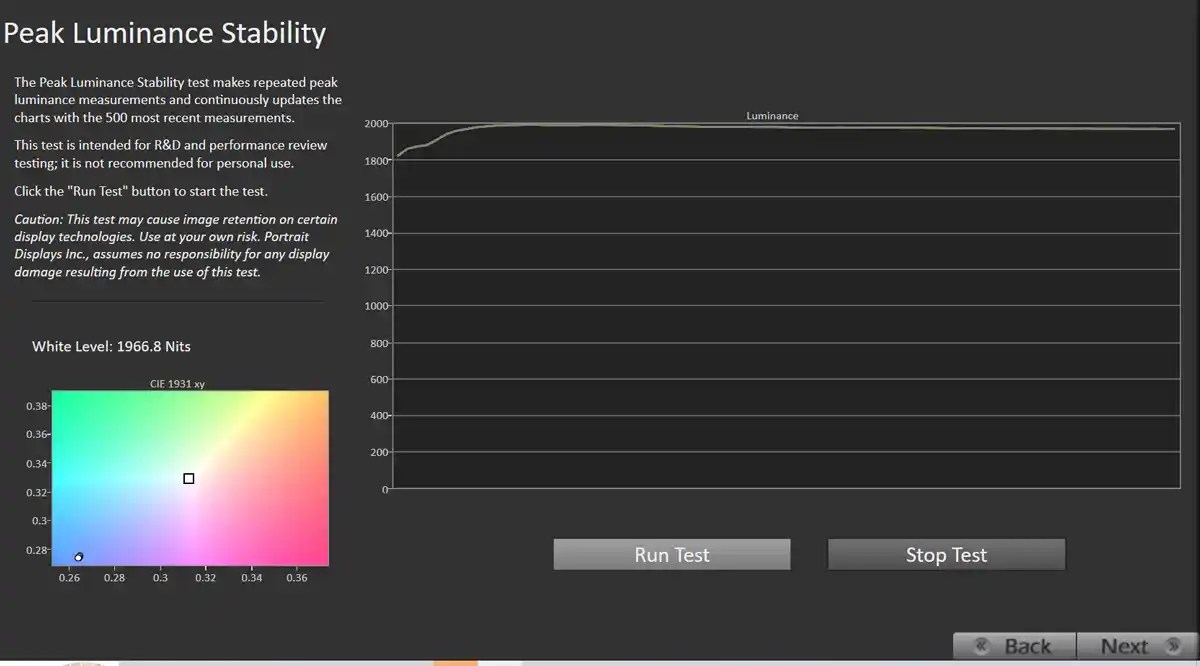Click the 0.26 axis label on CIE diagram
The height and width of the screenshot is (666, 1200).
68,577
